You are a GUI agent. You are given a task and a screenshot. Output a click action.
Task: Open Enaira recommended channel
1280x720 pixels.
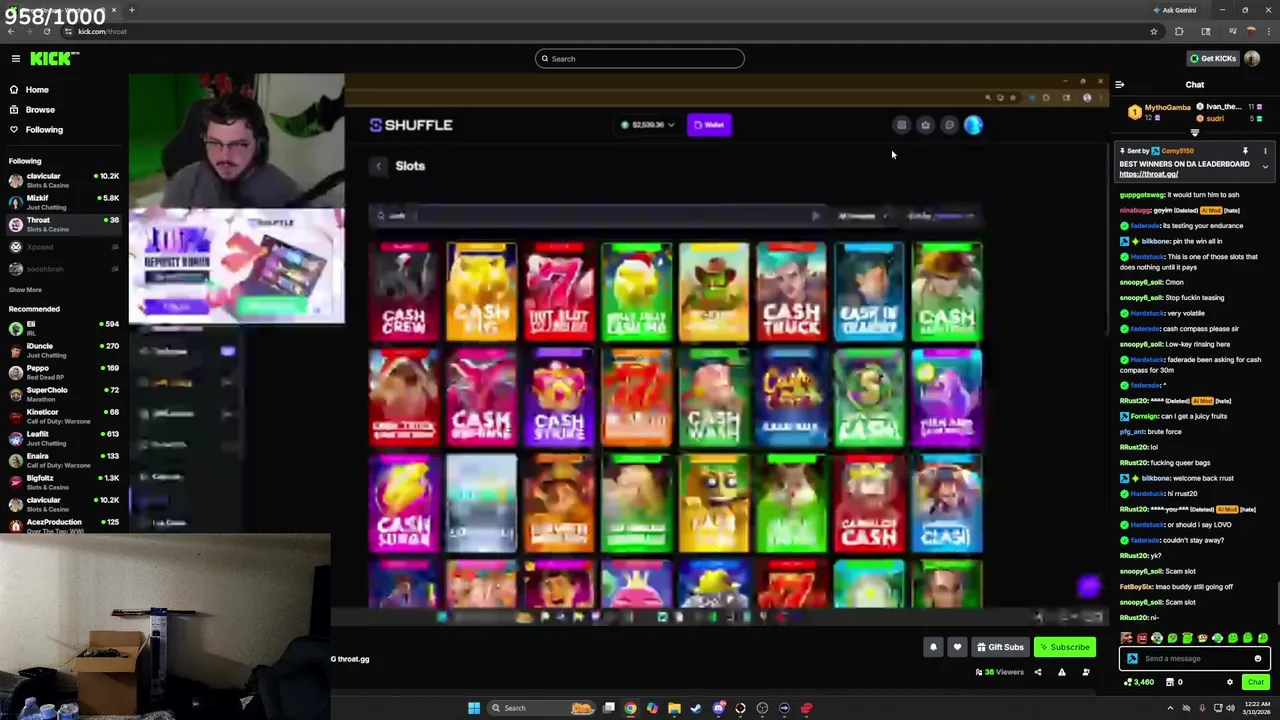(64, 460)
